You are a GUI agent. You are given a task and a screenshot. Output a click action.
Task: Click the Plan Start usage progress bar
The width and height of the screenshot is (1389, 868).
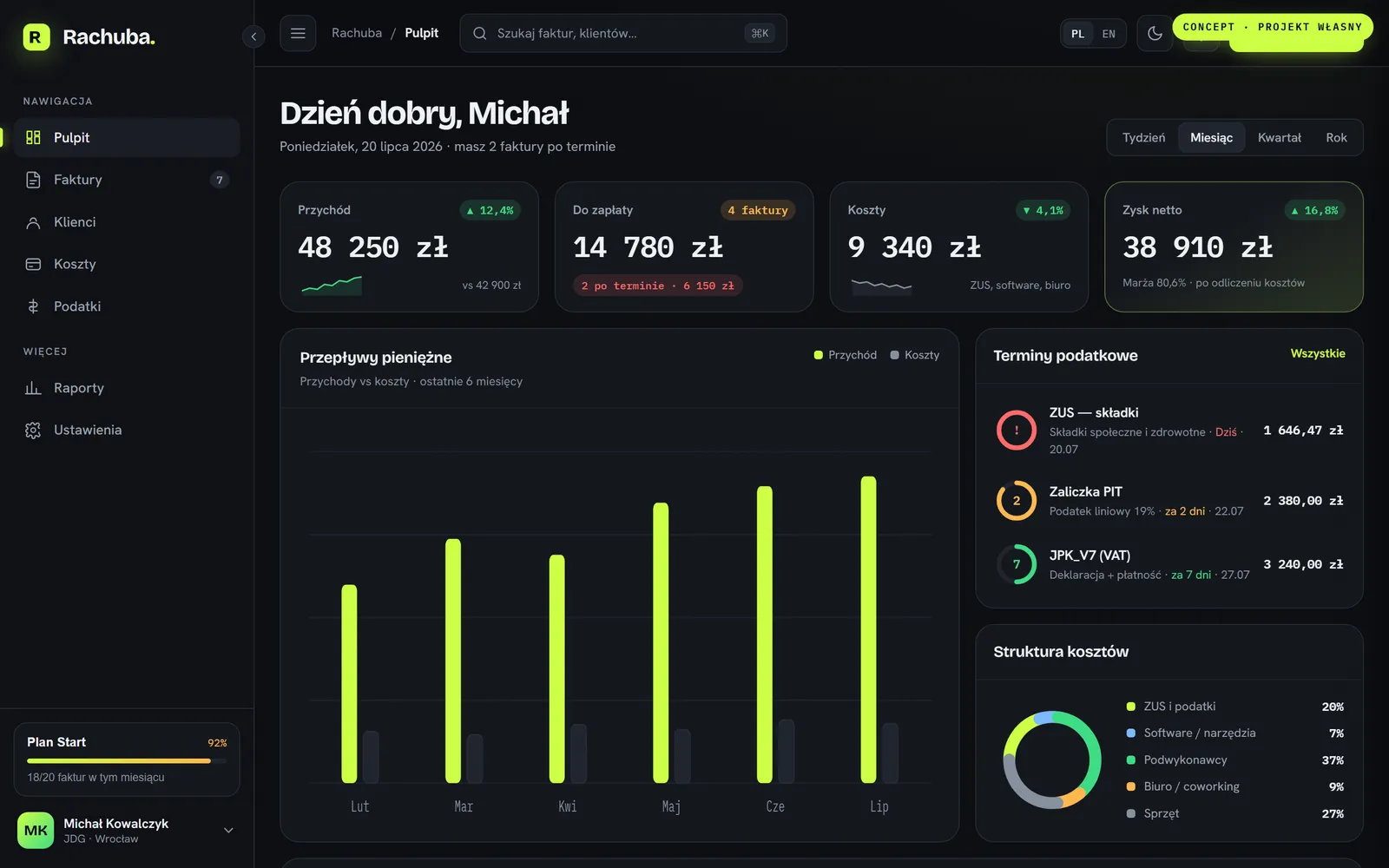click(x=127, y=760)
